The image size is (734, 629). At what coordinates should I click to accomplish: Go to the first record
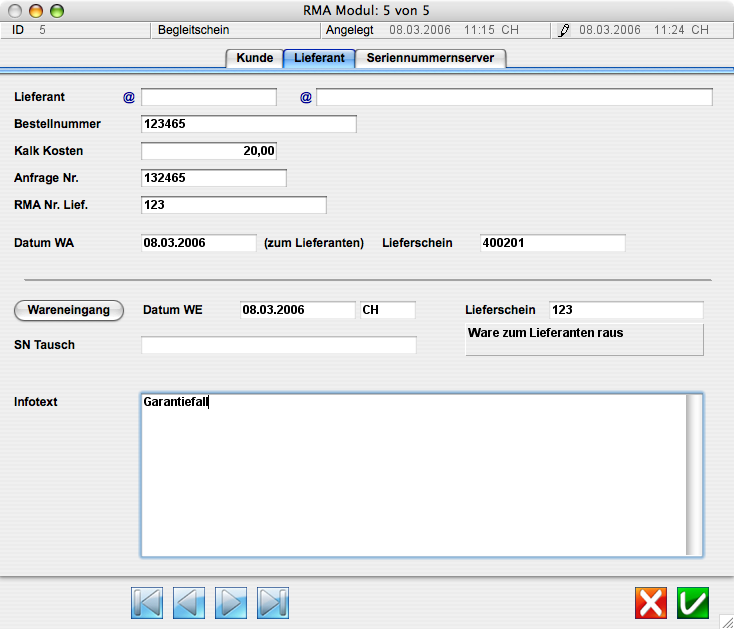pos(146,602)
